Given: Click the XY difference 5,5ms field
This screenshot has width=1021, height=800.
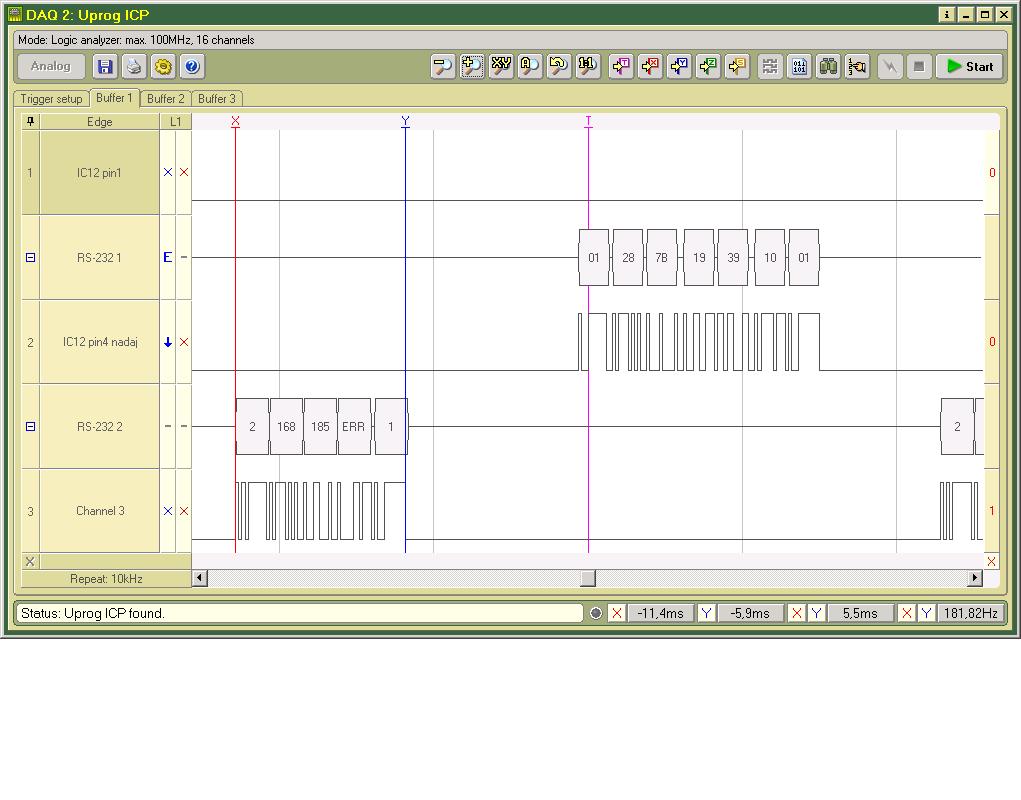Looking at the screenshot, I should (860, 613).
